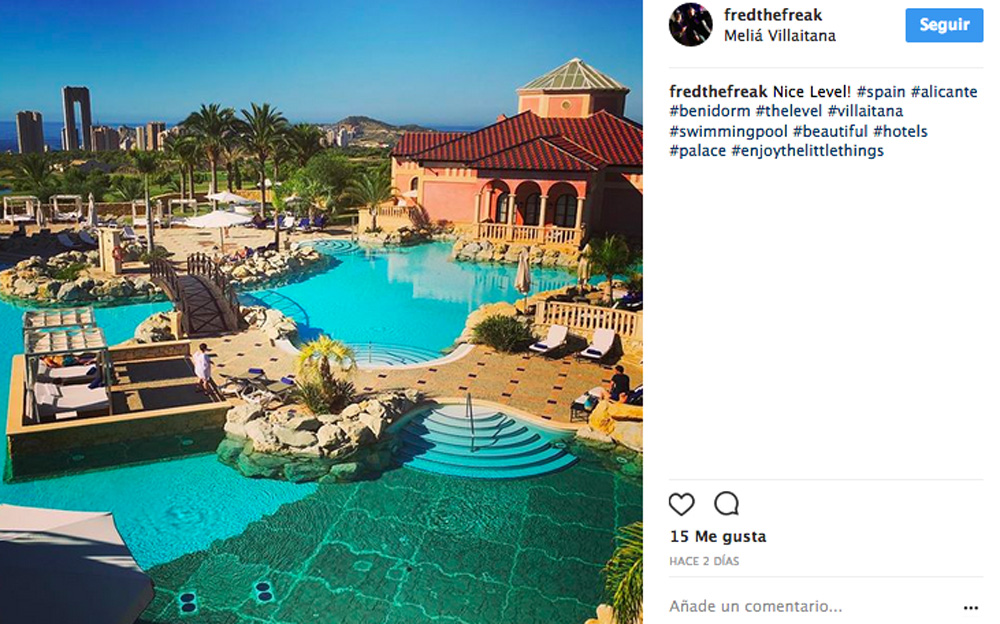
Task: Open the #enjoythelittlethings hashtag
Action: [x=807, y=151]
